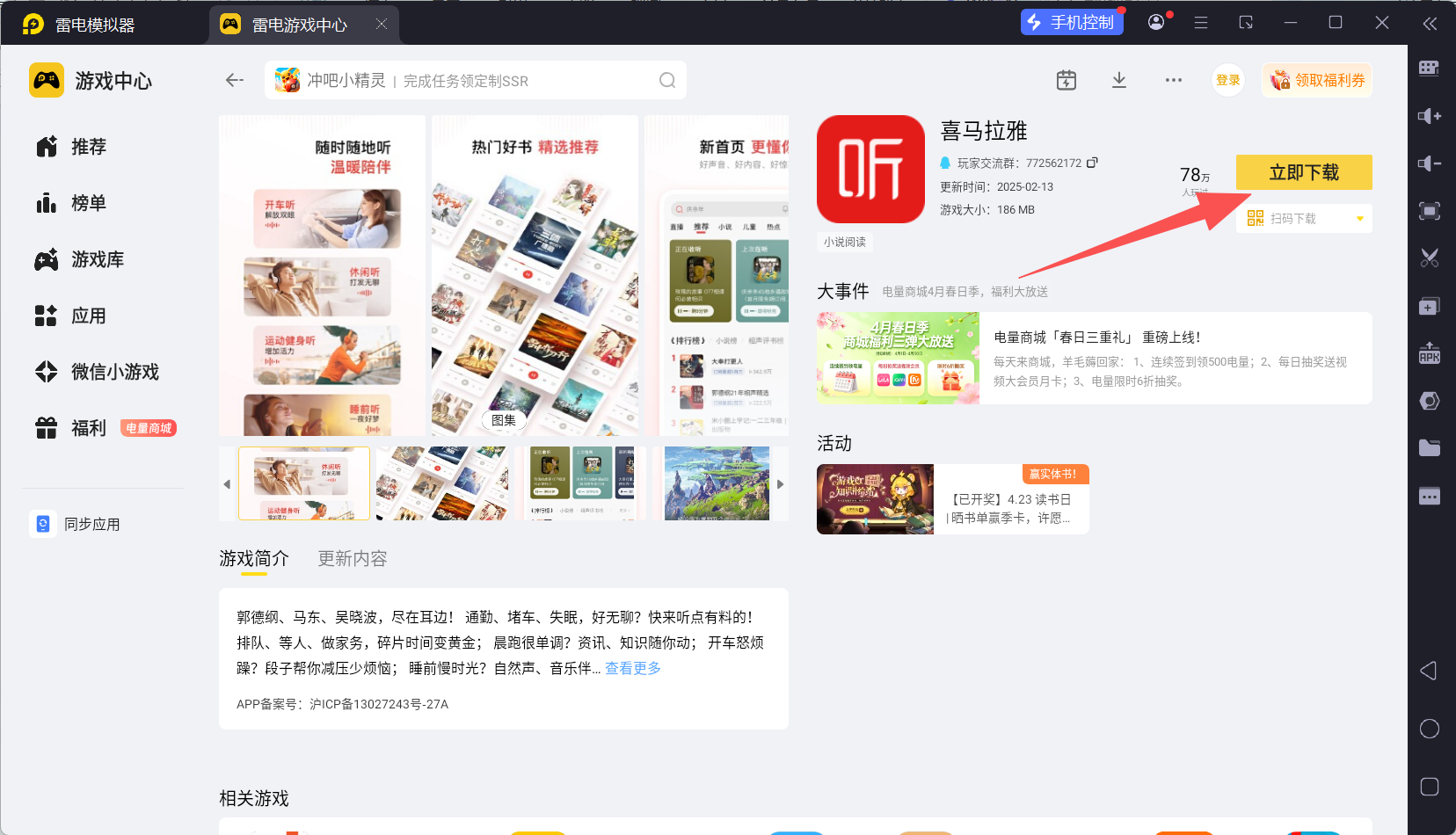Open the 随时随地听 large screenshot
Screen dimensions: 1456x835
323,275
